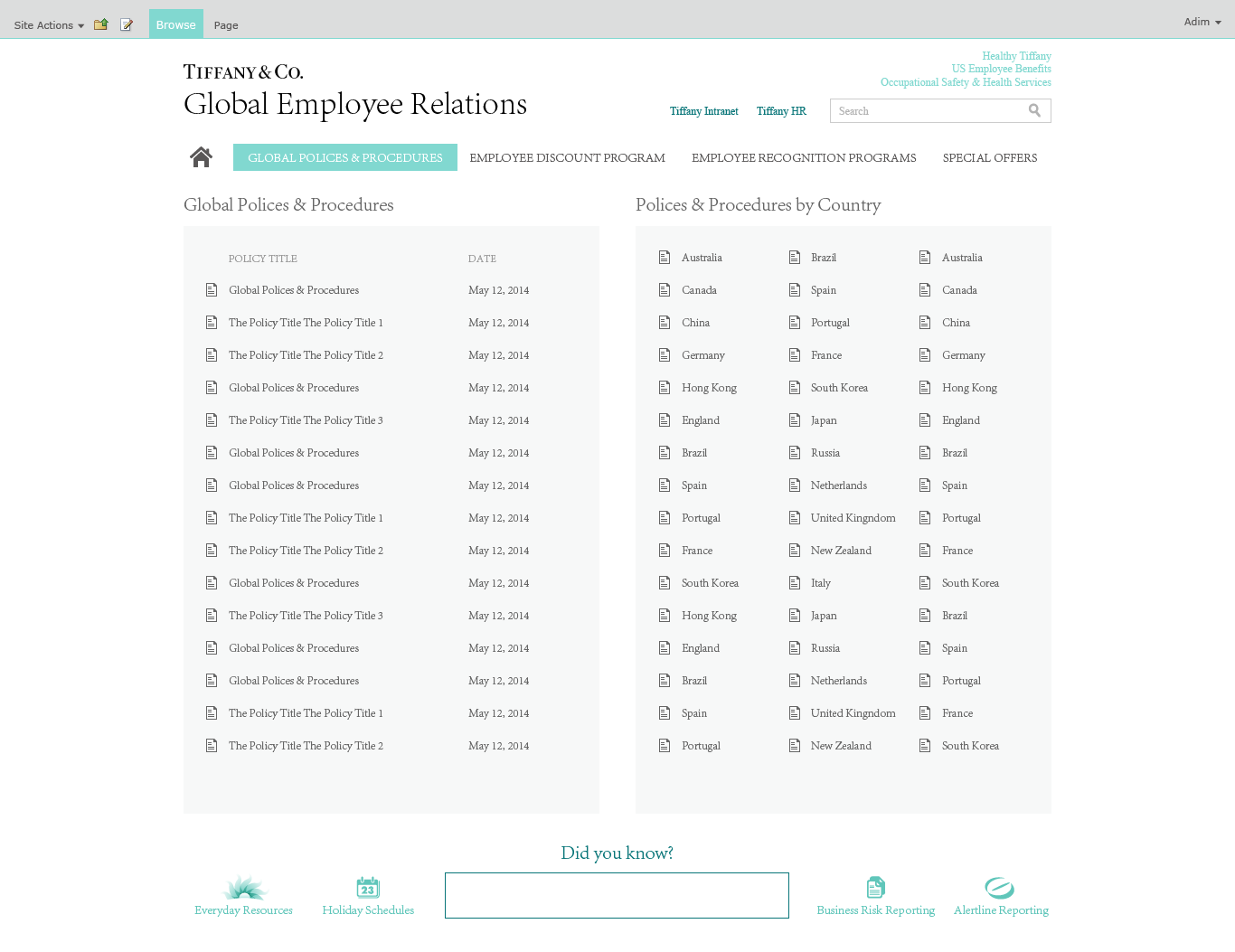The width and height of the screenshot is (1235, 952).
Task: Click document icon beside China in third column
Action: coord(925,323)
